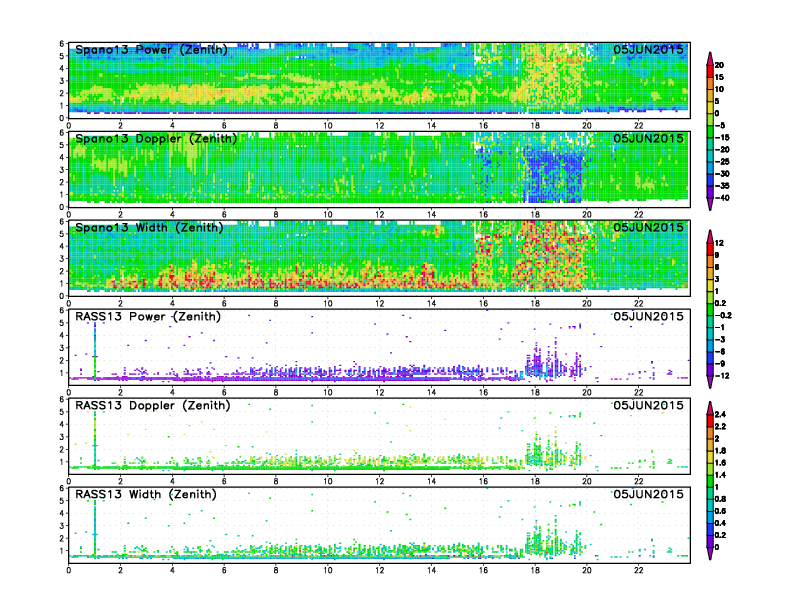Viewport: 792px width, 612px height.
Task: Click the value 15 on the top colorbar
Action: pyautogui.click(x=719, y=77)
